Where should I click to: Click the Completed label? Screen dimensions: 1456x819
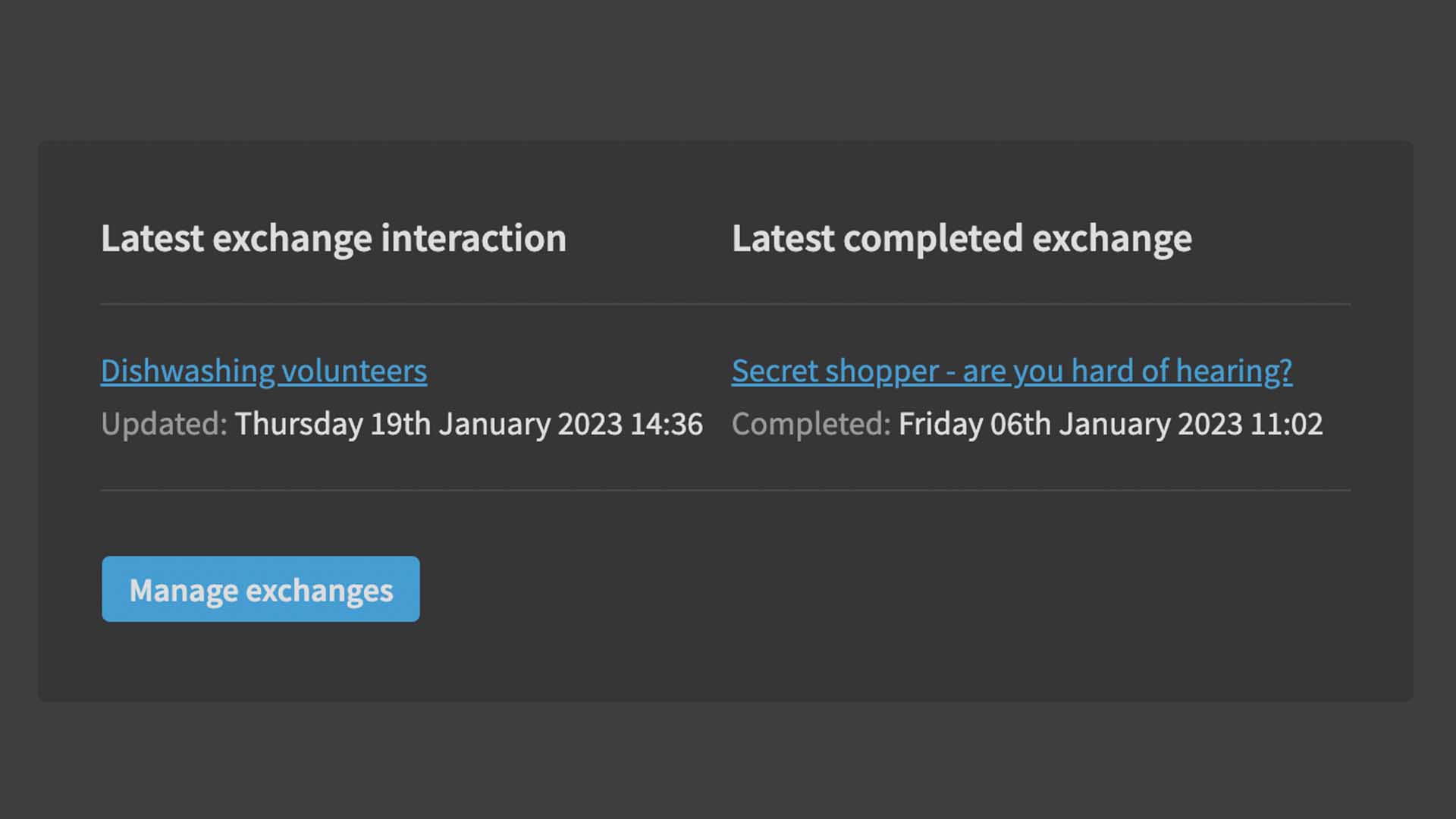point(808,425)
